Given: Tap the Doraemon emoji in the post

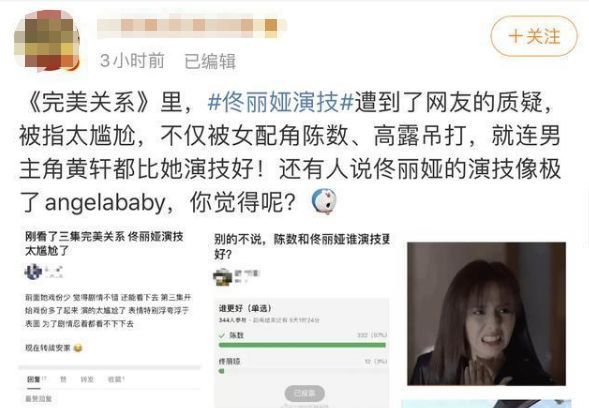Looking at the screenshot, I should (x=324, y=202).
